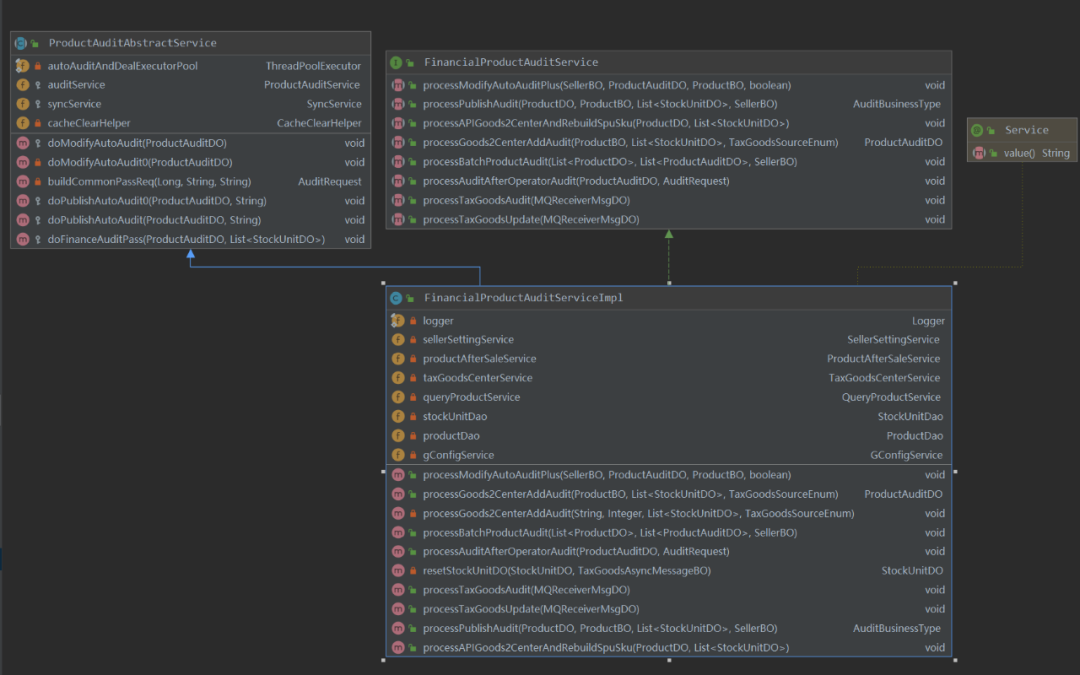The height and width of the screenshot is (675, 1080).
Task: Click the annotation icon in the Service node header
Action: tap(977, 130)
